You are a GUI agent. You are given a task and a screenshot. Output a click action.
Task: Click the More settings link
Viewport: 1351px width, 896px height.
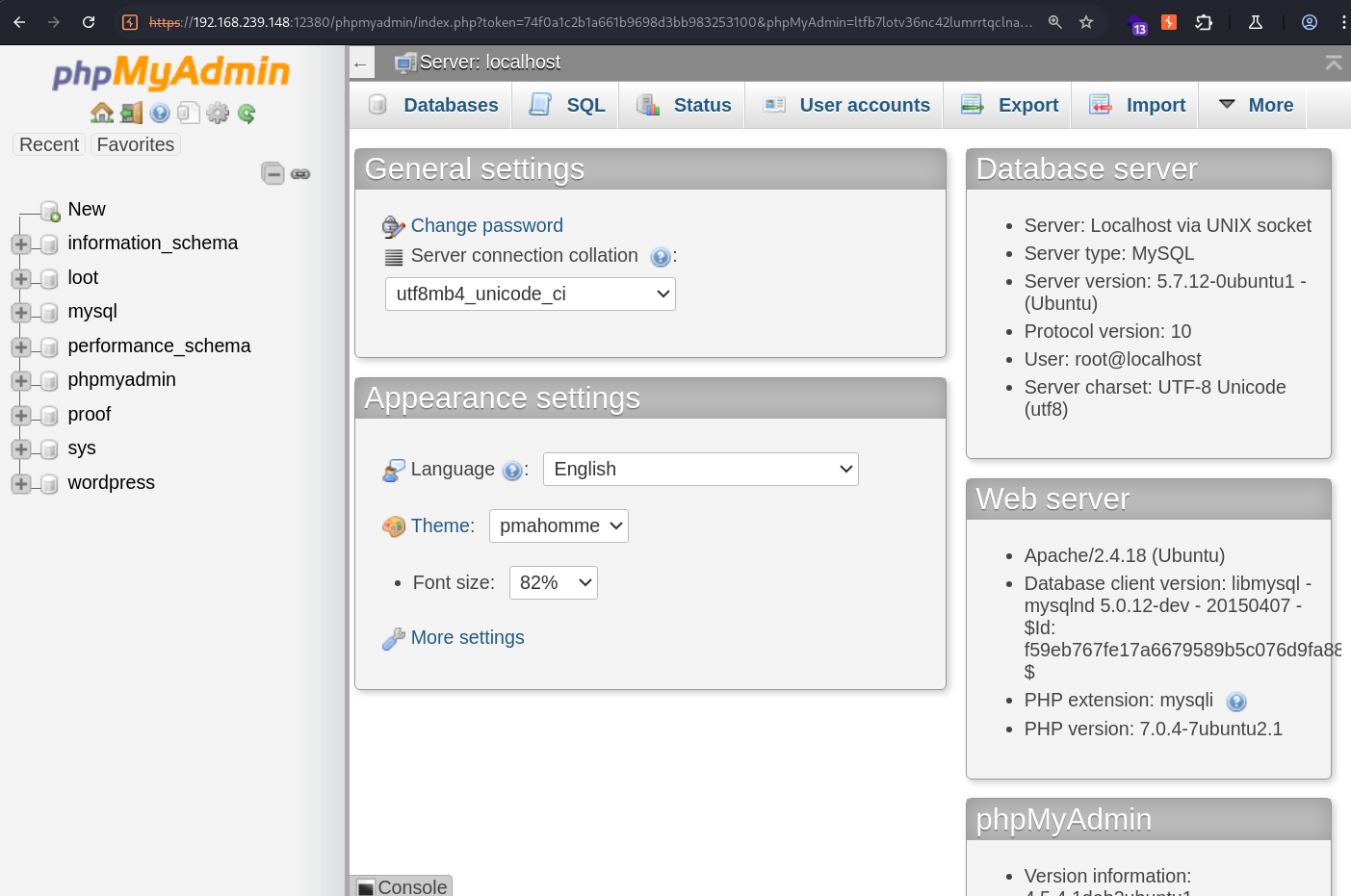[x=468, y=637]
